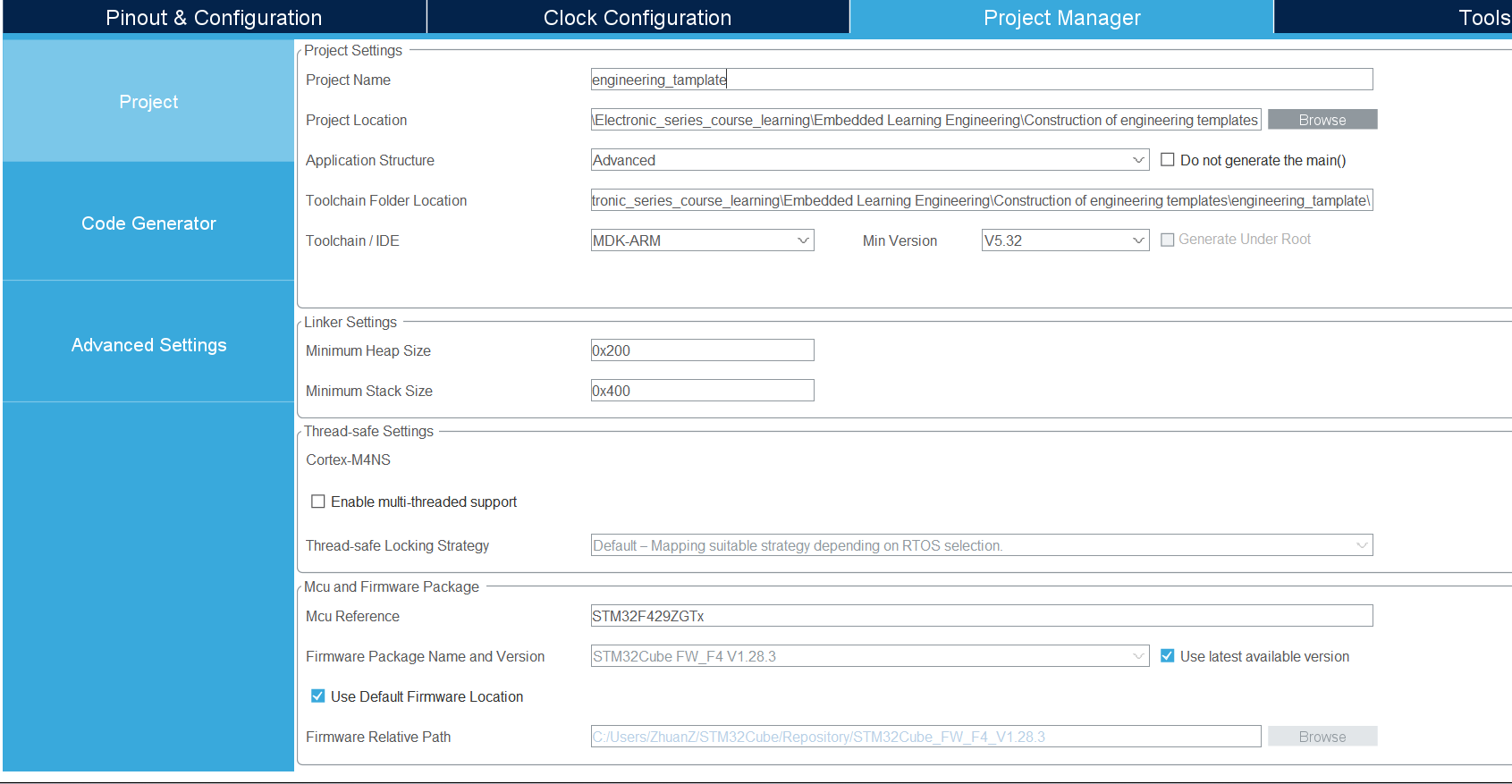Open Firmware Package Name and Version dropdown

click(870, 656)
